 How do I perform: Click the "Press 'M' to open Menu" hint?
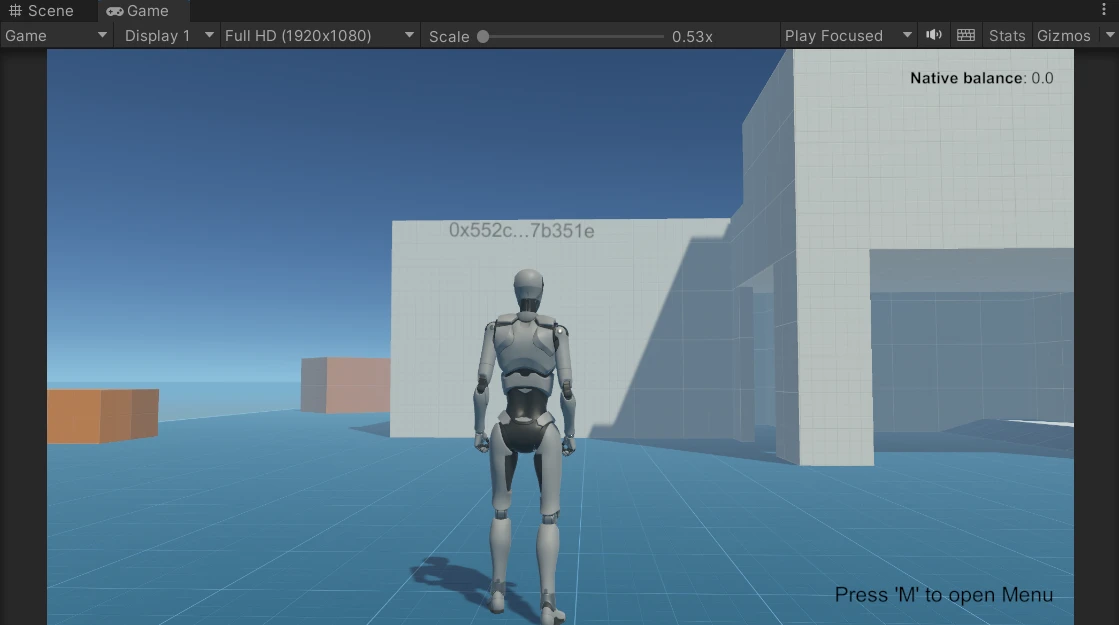943,595
